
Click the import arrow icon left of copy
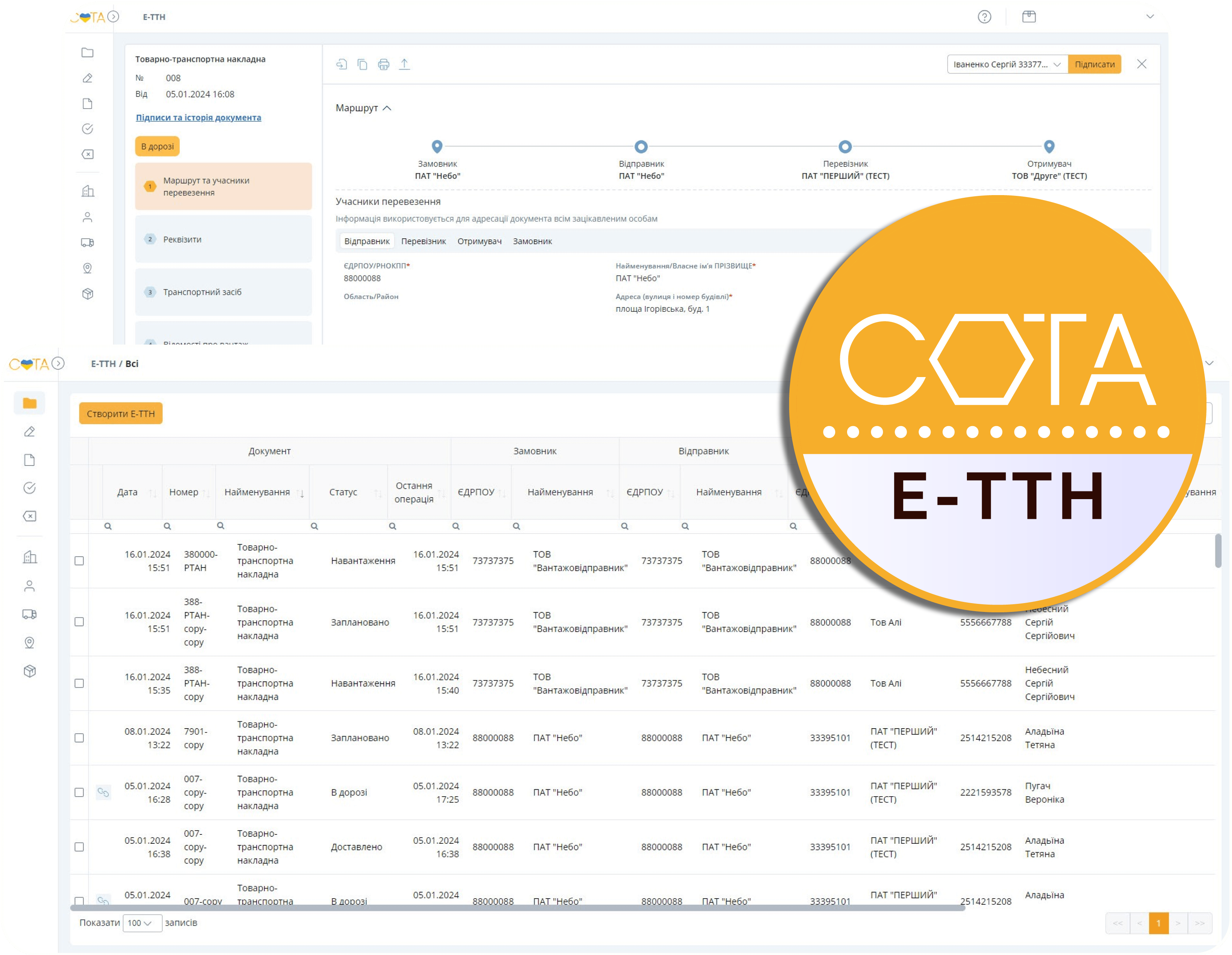341,64
